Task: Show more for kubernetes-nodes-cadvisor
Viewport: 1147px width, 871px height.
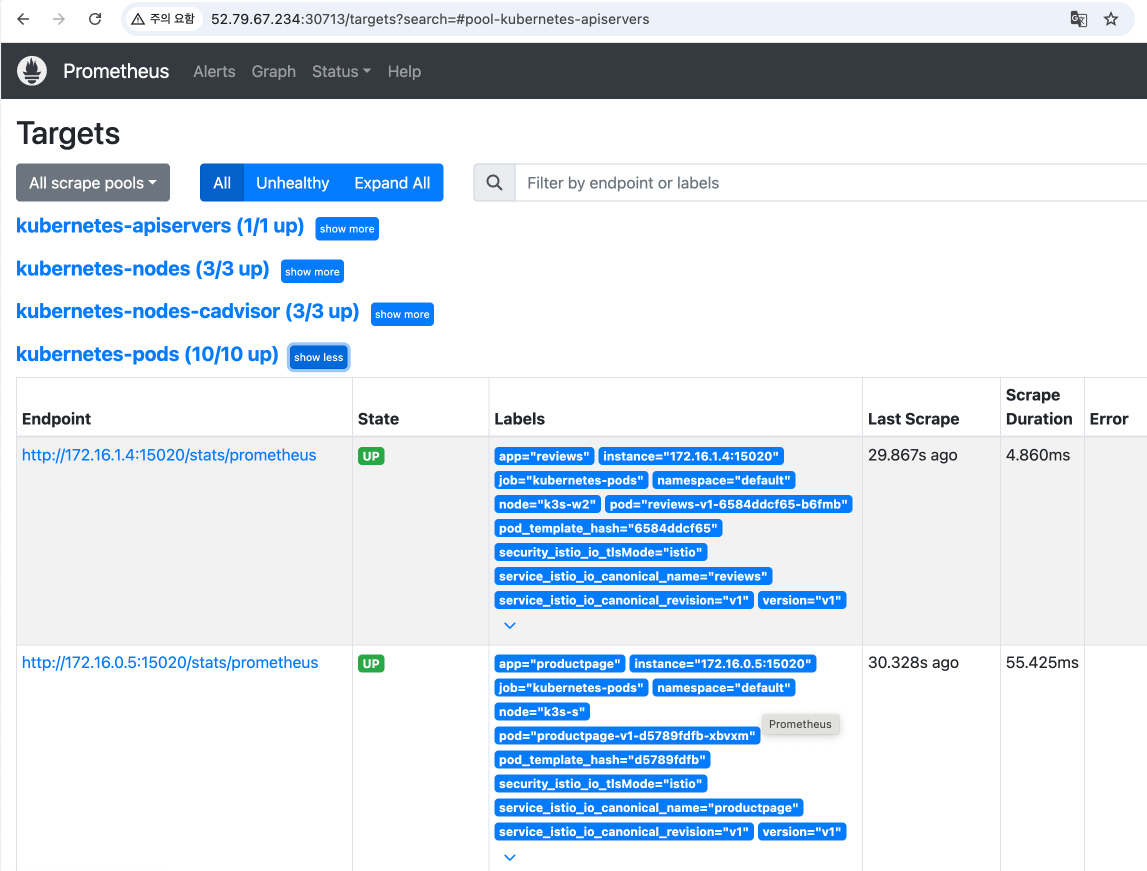Action: click(x=402, y=314)
